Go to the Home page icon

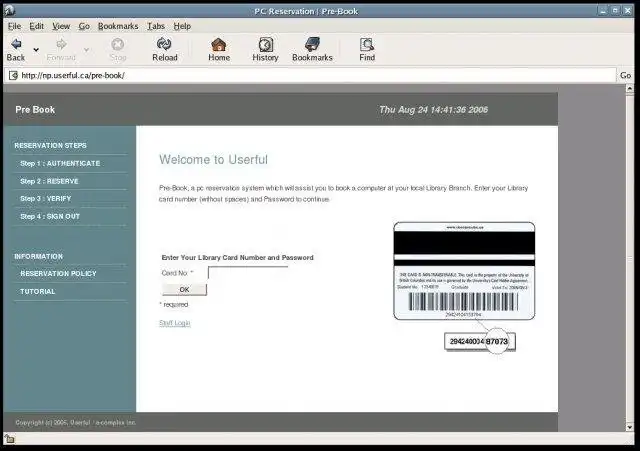pos(219,44)
